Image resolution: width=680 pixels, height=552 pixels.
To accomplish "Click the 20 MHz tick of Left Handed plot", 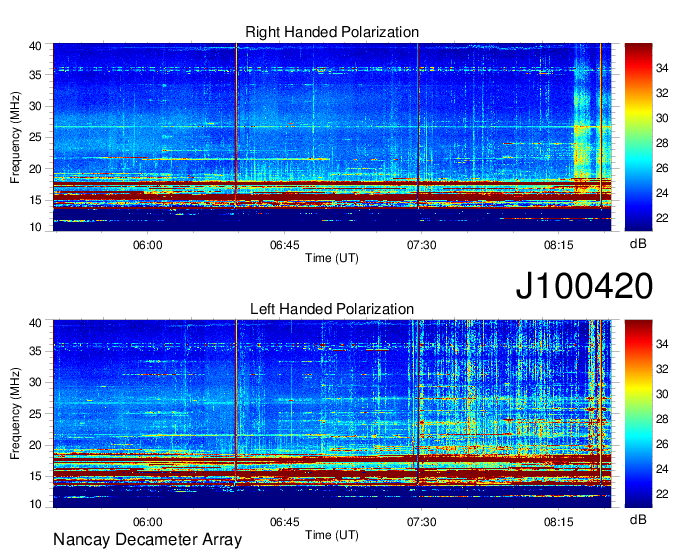I will (x=35, y=445).
